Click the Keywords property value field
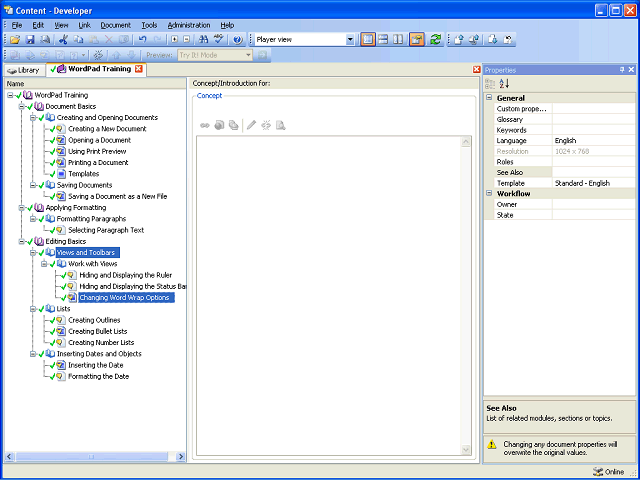640x480 pixels. point(593,130)
